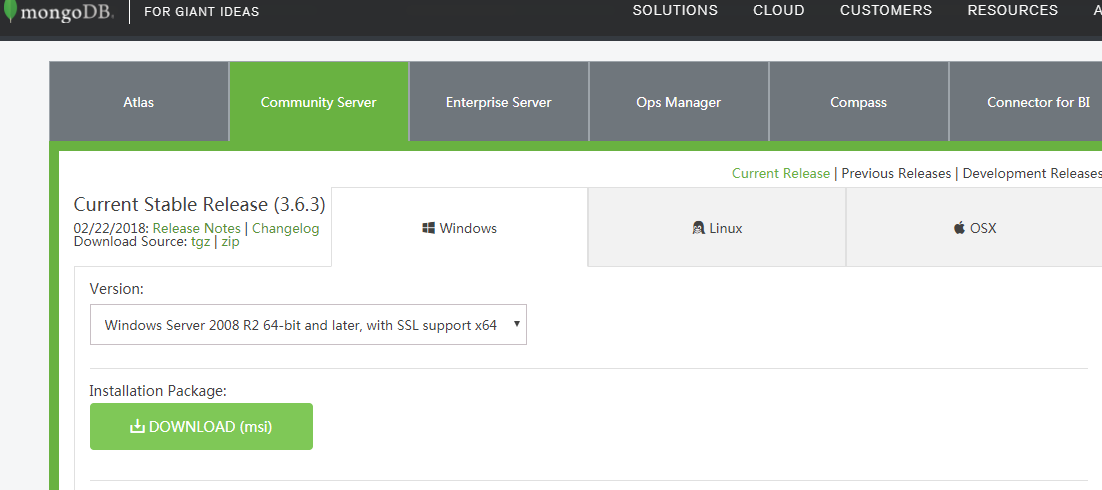Click the 'Installation Package:' label
This screenshot has width=1102, height=490.
158,391
